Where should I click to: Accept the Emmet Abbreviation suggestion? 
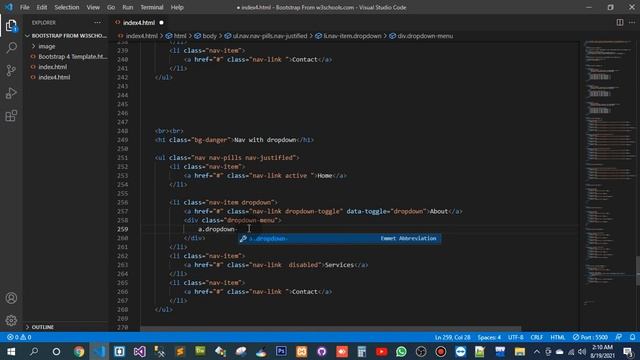[x=340, y=238]
